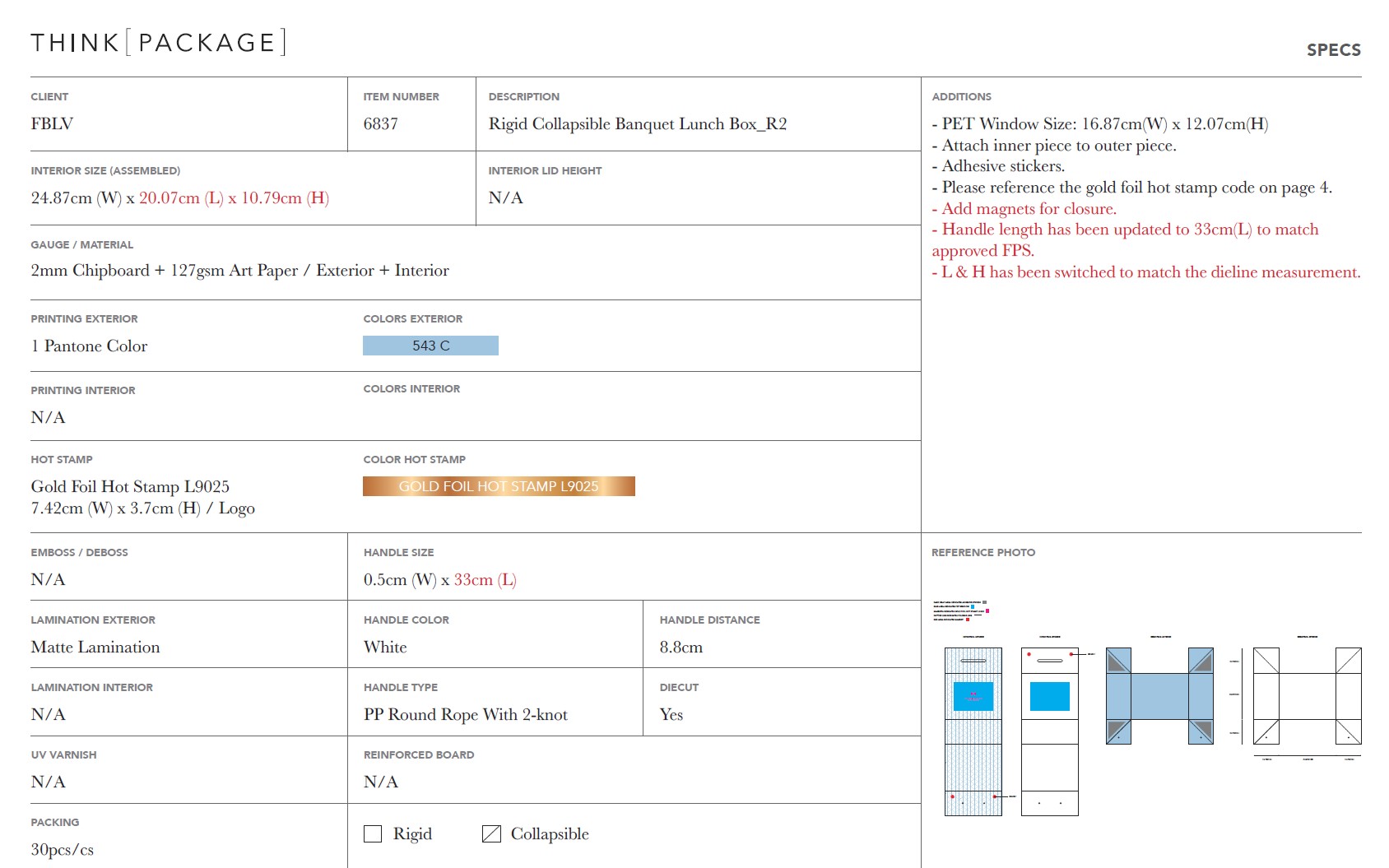Click the dieline color legend in reference photo

[959, 610]
